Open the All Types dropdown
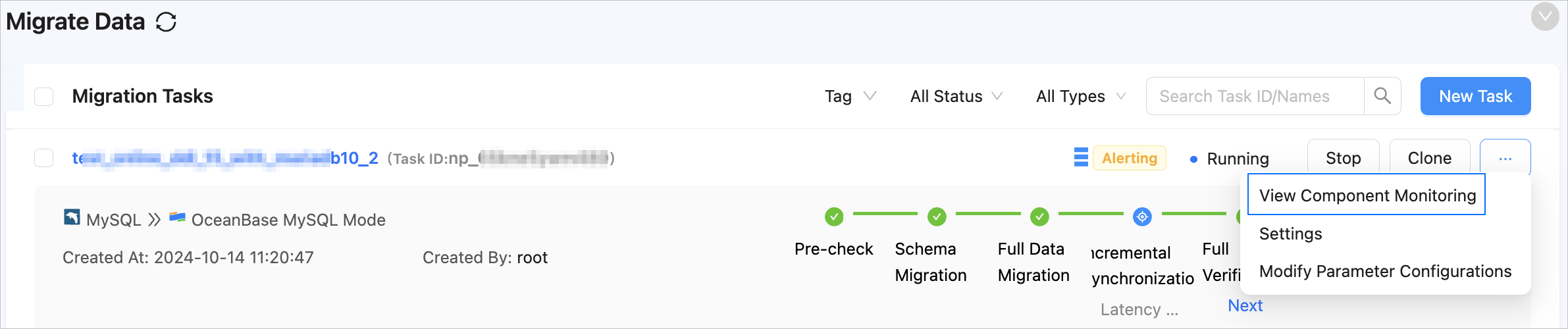This screenshot has width=1568, height=329. point(1080,96)
